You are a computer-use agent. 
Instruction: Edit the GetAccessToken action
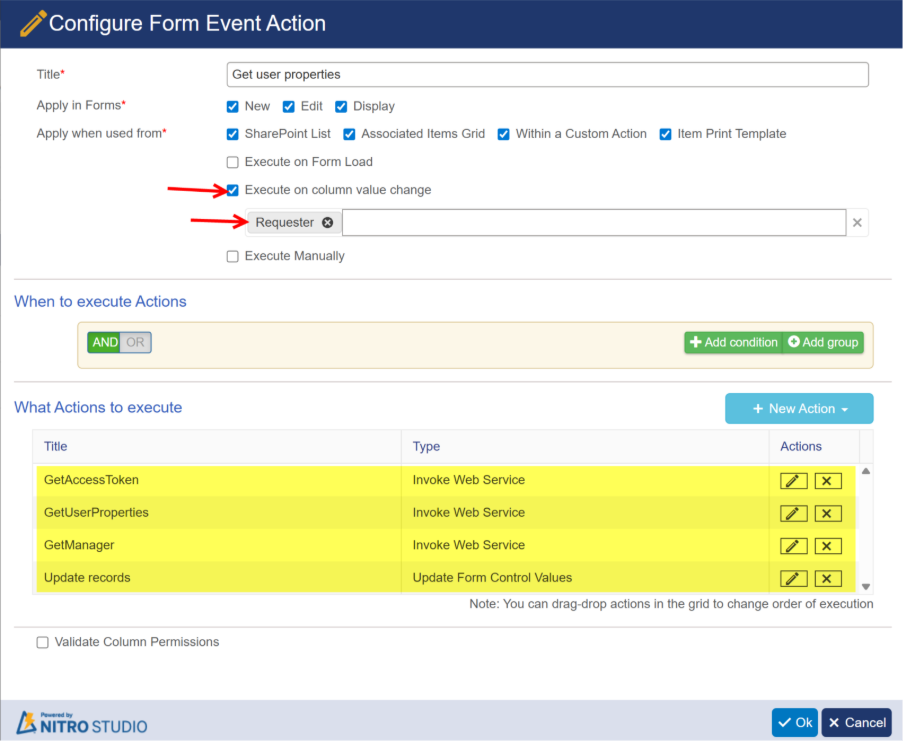click(793, 481)
